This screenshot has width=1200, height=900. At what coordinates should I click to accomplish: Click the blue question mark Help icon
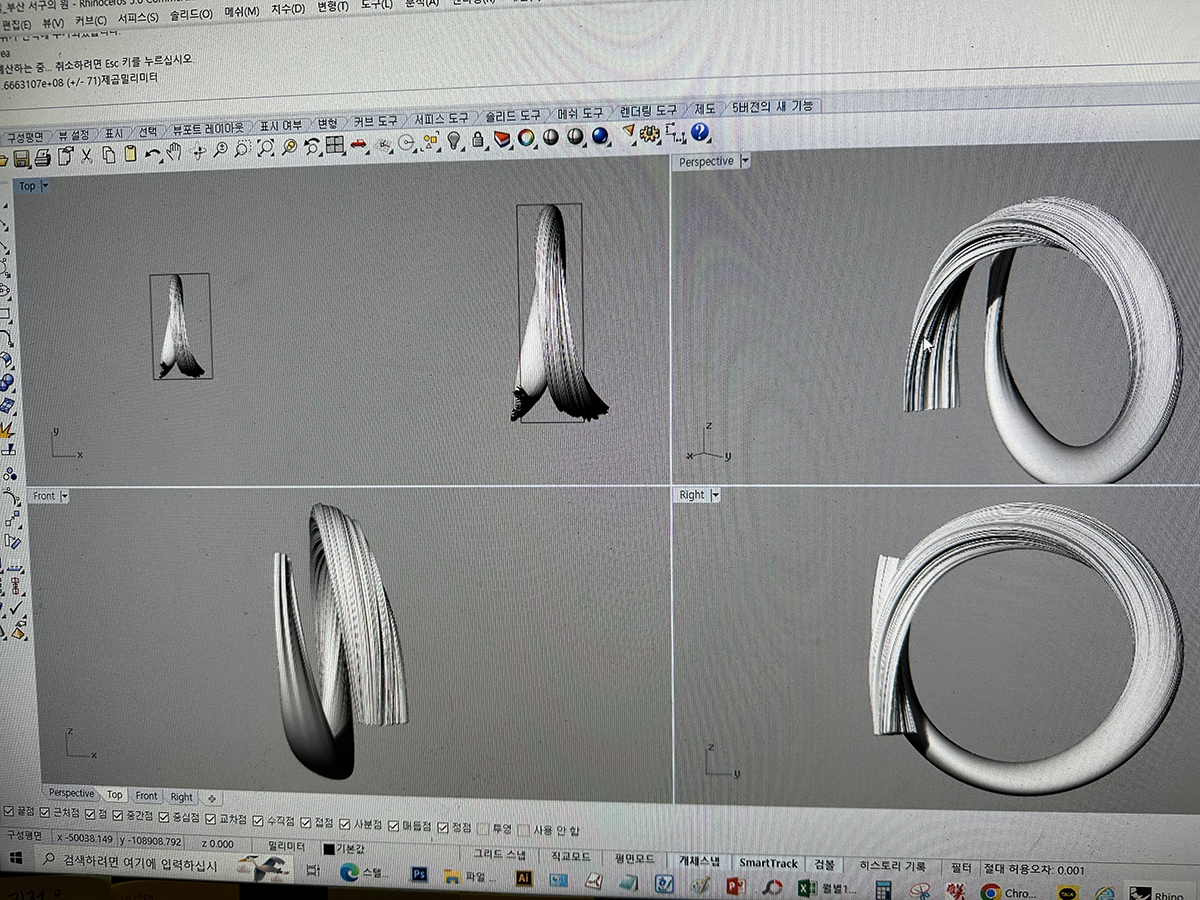pos(699,132)
